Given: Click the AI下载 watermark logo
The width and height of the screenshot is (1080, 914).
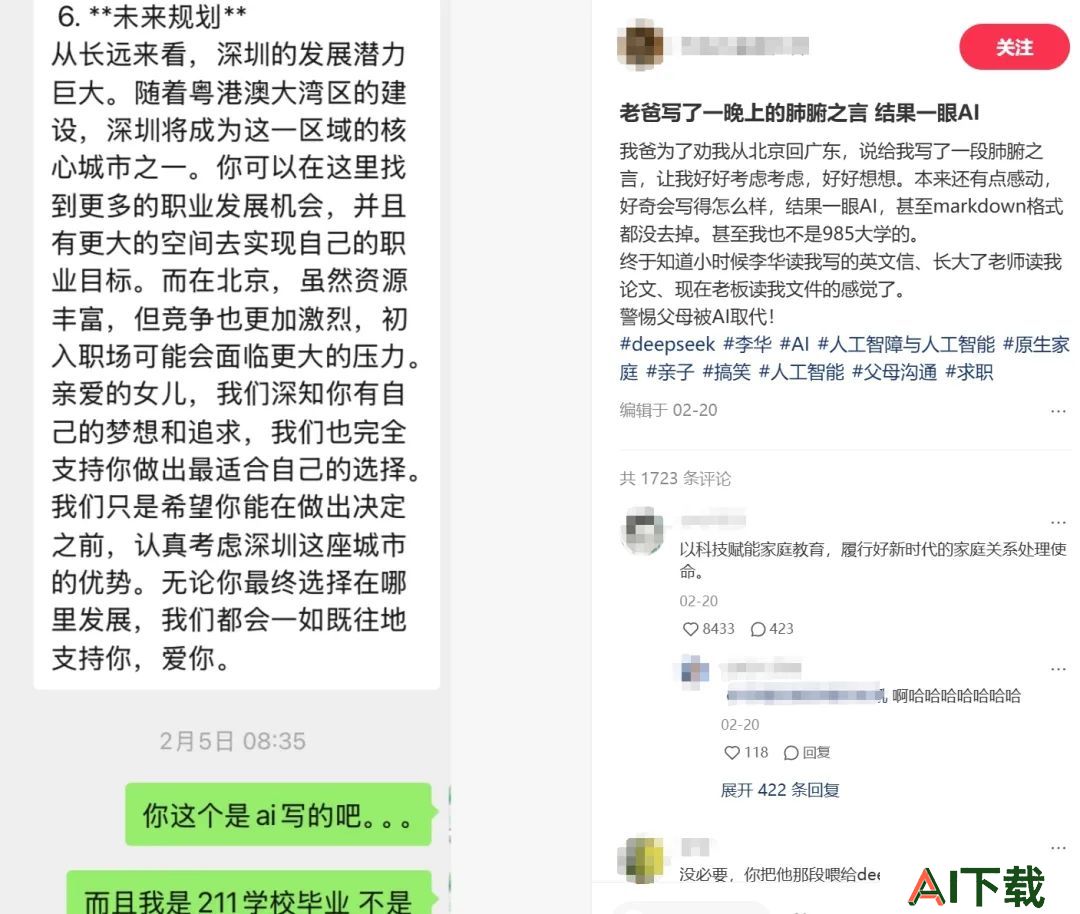Looking at the screenshot, I should pyautogui.click(x=976, y=886).
